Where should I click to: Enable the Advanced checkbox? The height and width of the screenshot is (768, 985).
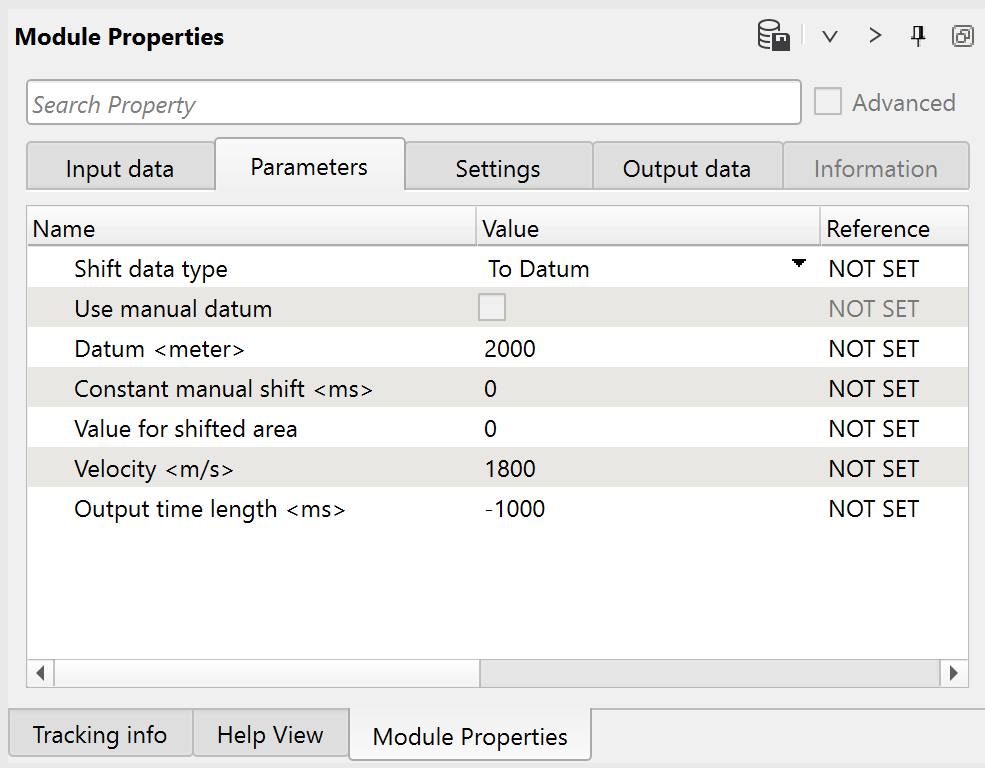(828, 102)
